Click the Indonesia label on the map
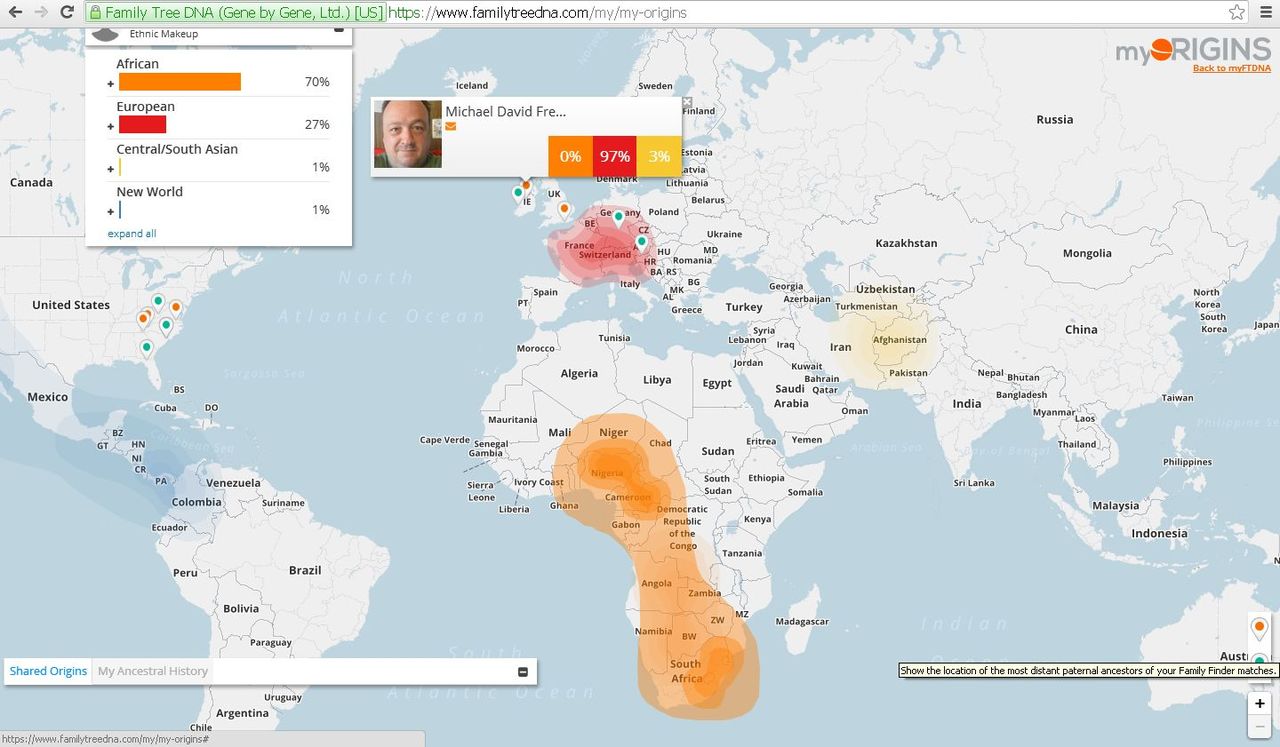 tap(1159, 533)
